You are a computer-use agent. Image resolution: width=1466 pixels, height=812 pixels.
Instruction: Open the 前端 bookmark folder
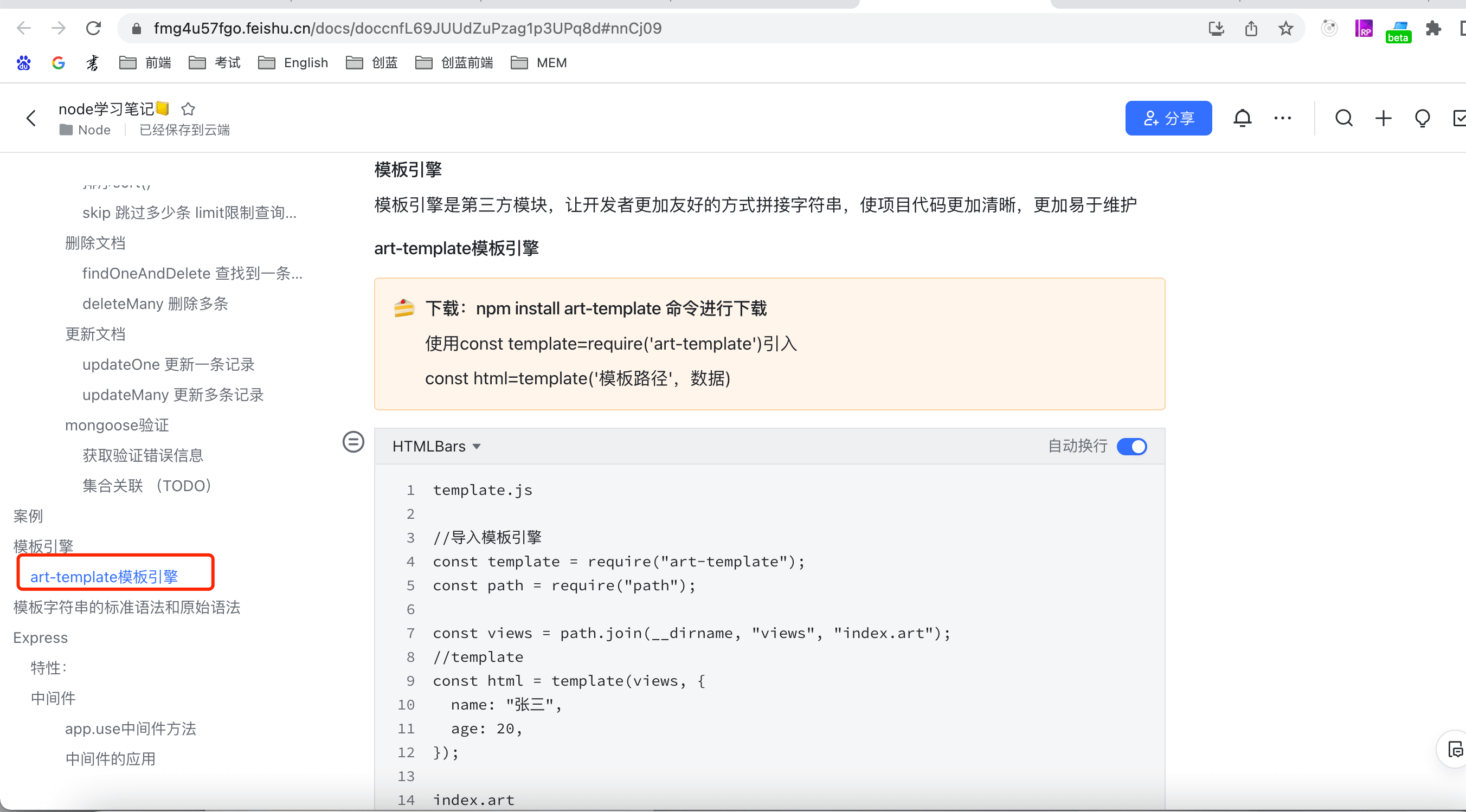pos(145,62)
